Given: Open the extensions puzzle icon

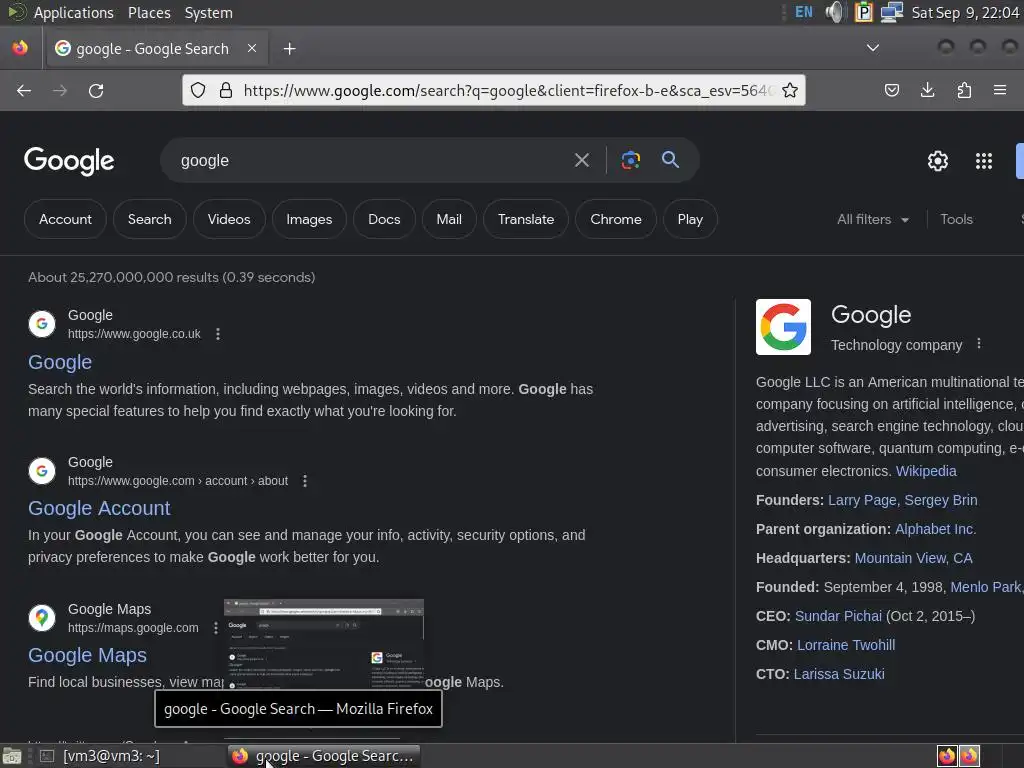Looking at the screenshot, I should [x=964, y=90].
